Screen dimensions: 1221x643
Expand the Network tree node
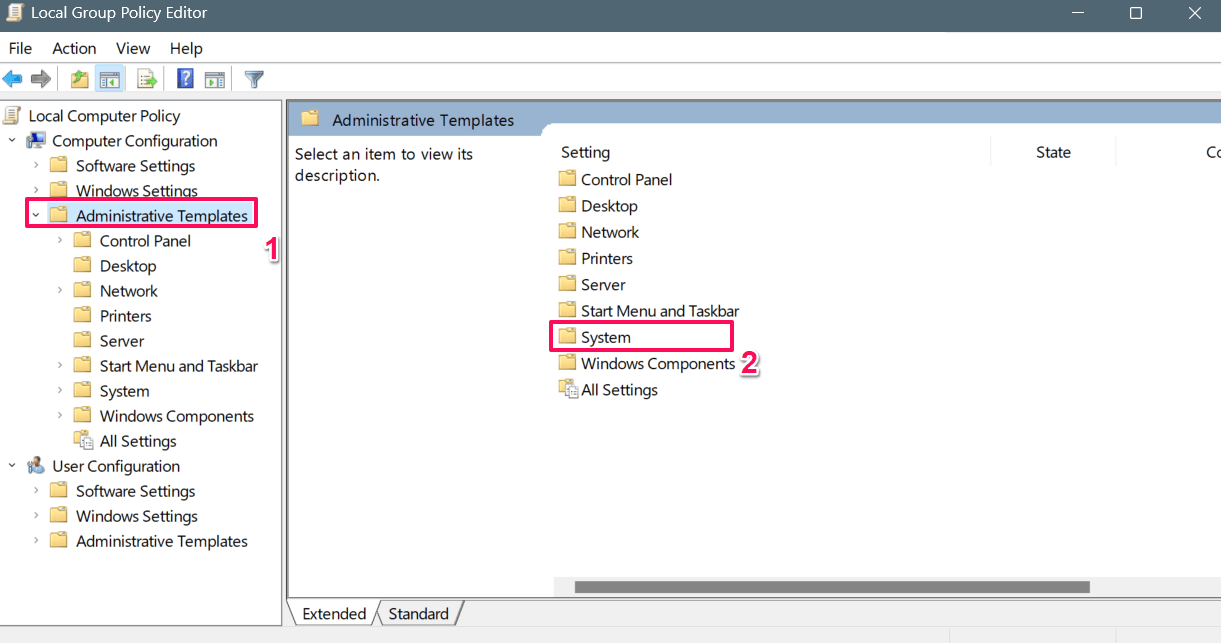point(60,290)
